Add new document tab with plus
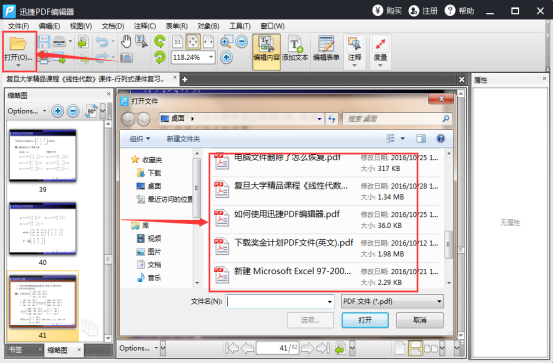 tap(184, 80)
